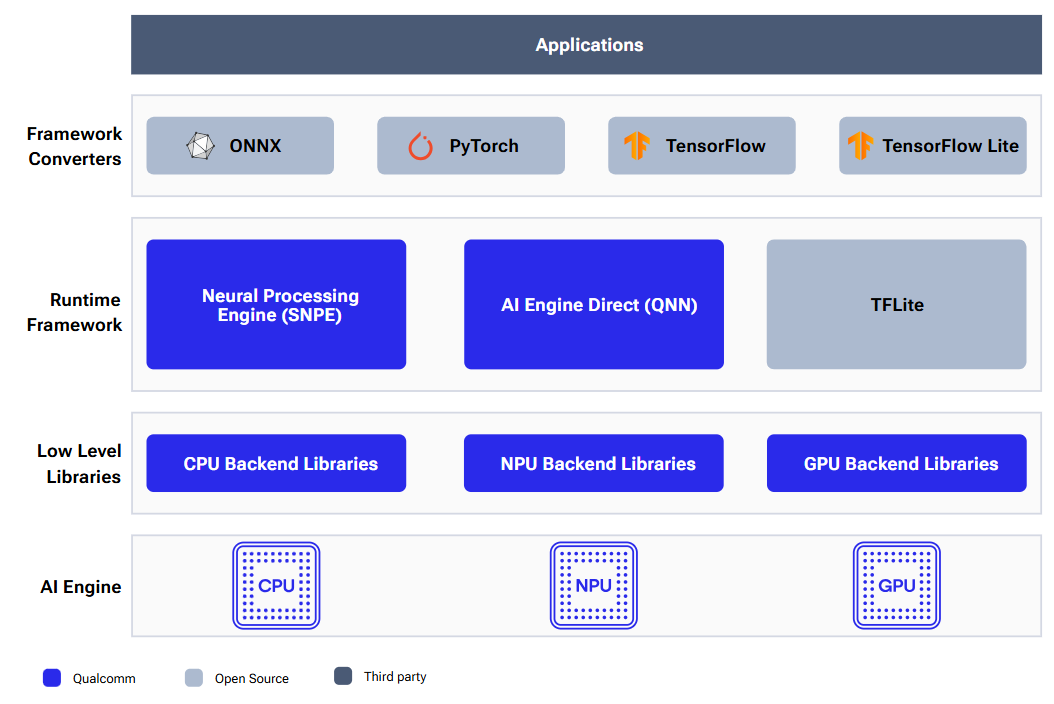Click the Third party dark swatch
The width and height of the screenshot is (1054, 704).
coord(343,676)
